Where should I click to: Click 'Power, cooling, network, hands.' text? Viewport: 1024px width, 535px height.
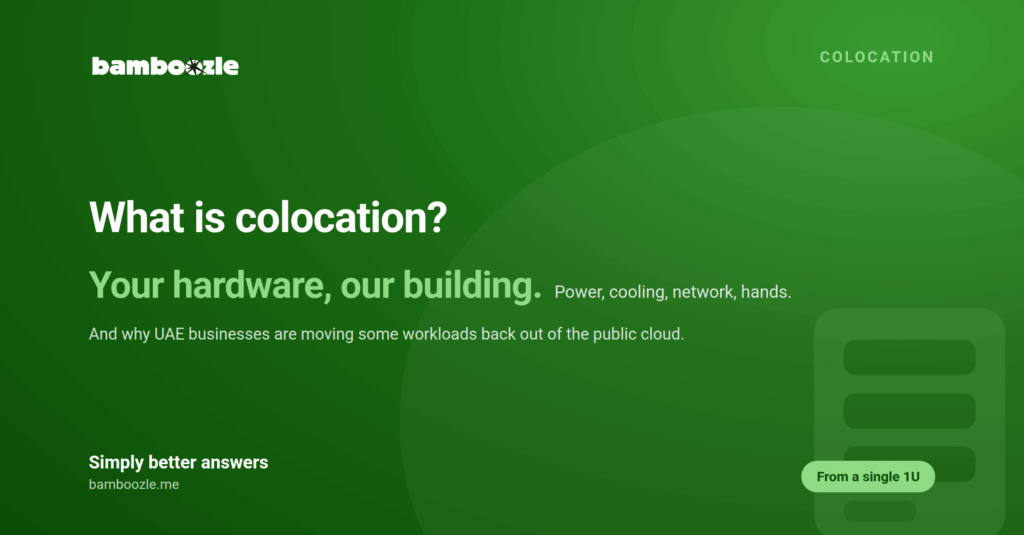click(x=673, y=292)
